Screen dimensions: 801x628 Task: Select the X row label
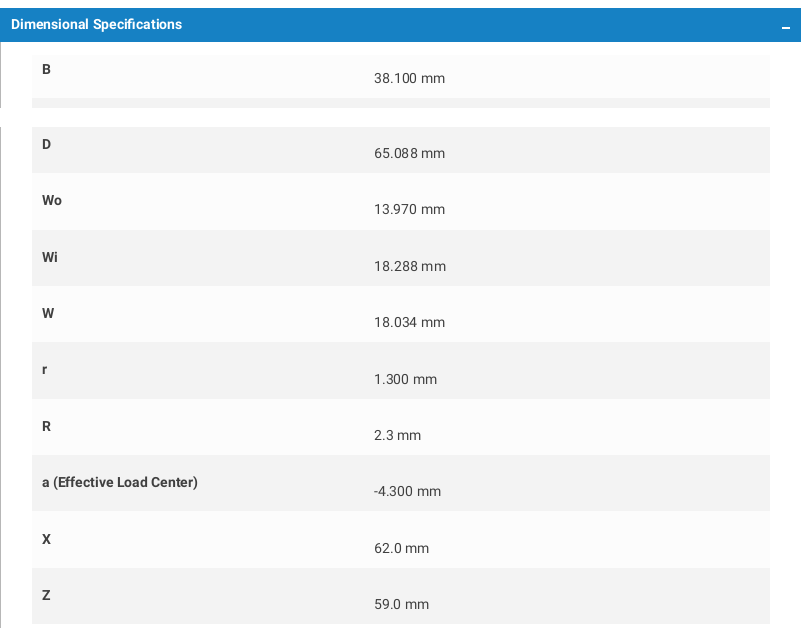(46, 539)
